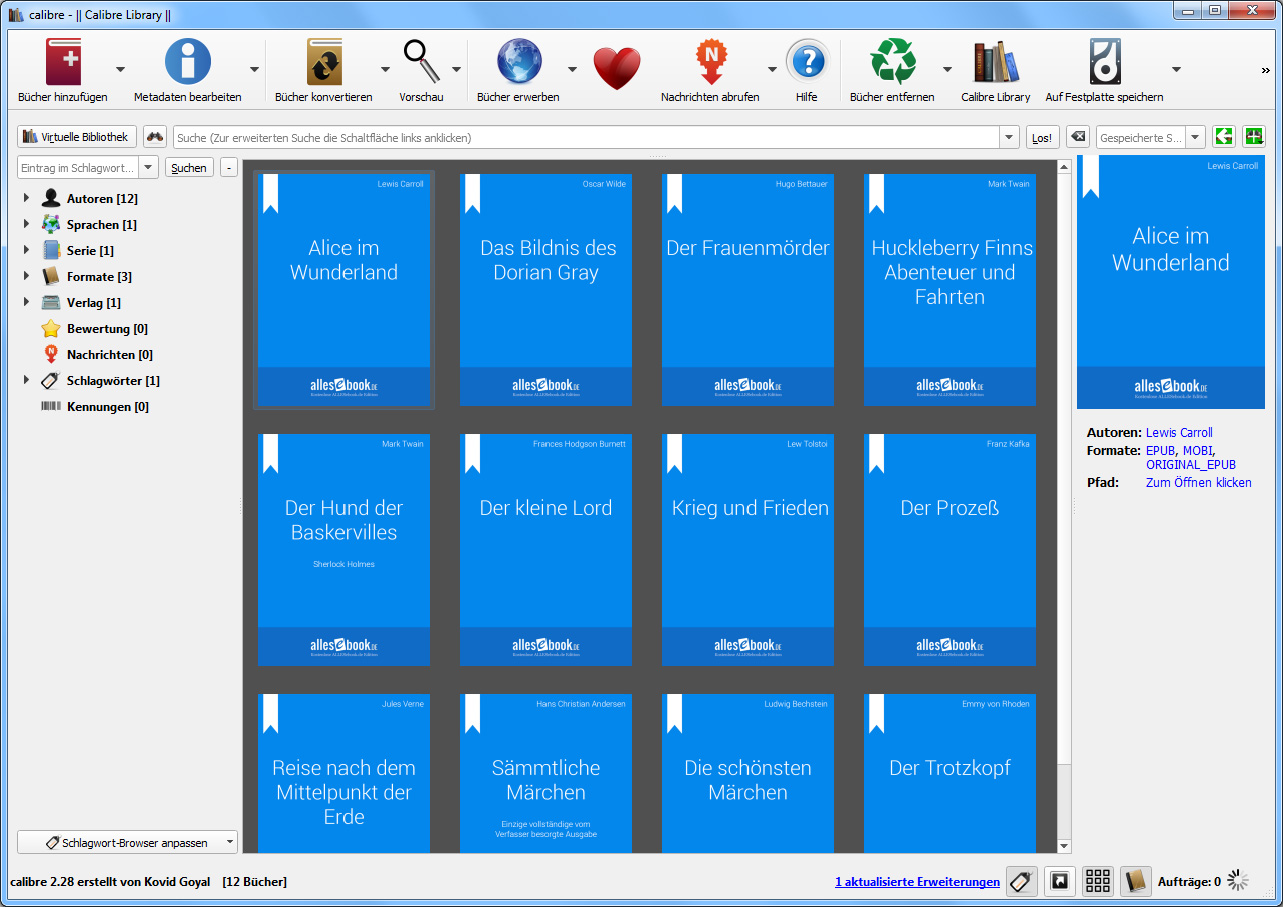Click the Los! search button
Screen dimensions: 1283x907
tap(1042, 138)
